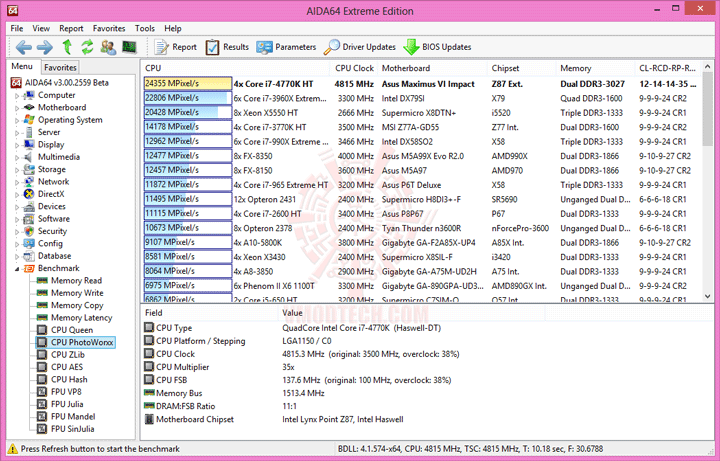Click the AIDA64 v3.00.2559 Beta root node
This screenshot has width=720, height=461.
tap(67, 83)
